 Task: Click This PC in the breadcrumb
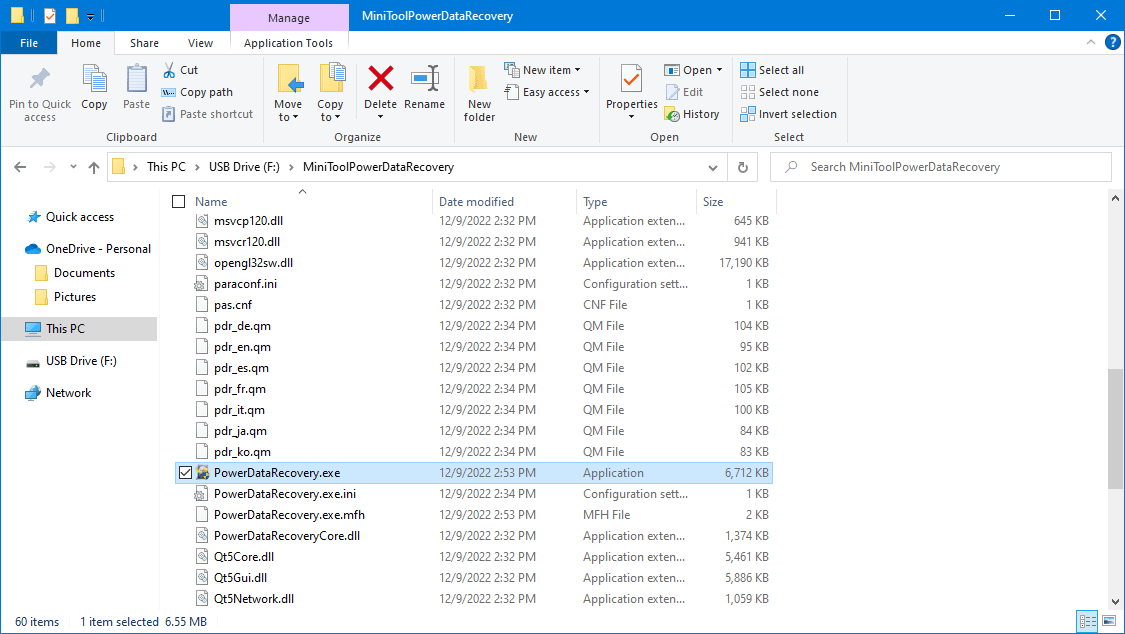[166, 167]
